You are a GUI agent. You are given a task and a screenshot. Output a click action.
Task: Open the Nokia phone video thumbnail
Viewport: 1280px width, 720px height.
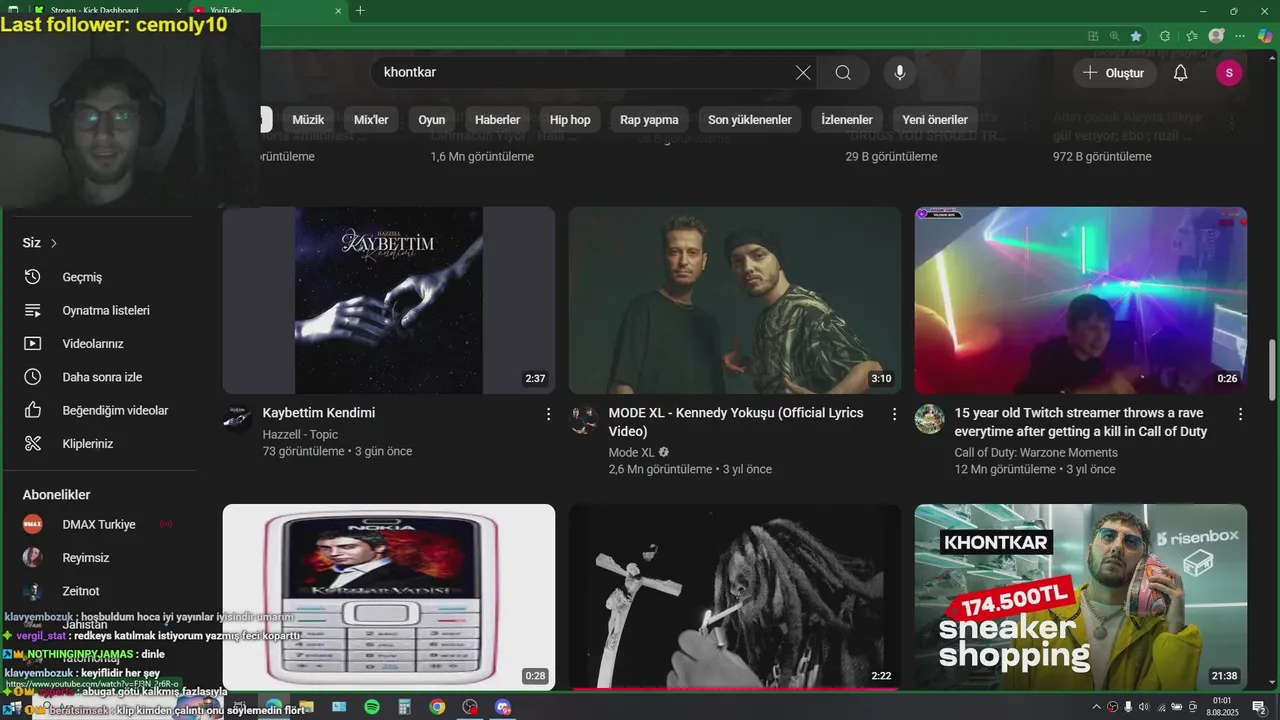click(x=389, y=597)
